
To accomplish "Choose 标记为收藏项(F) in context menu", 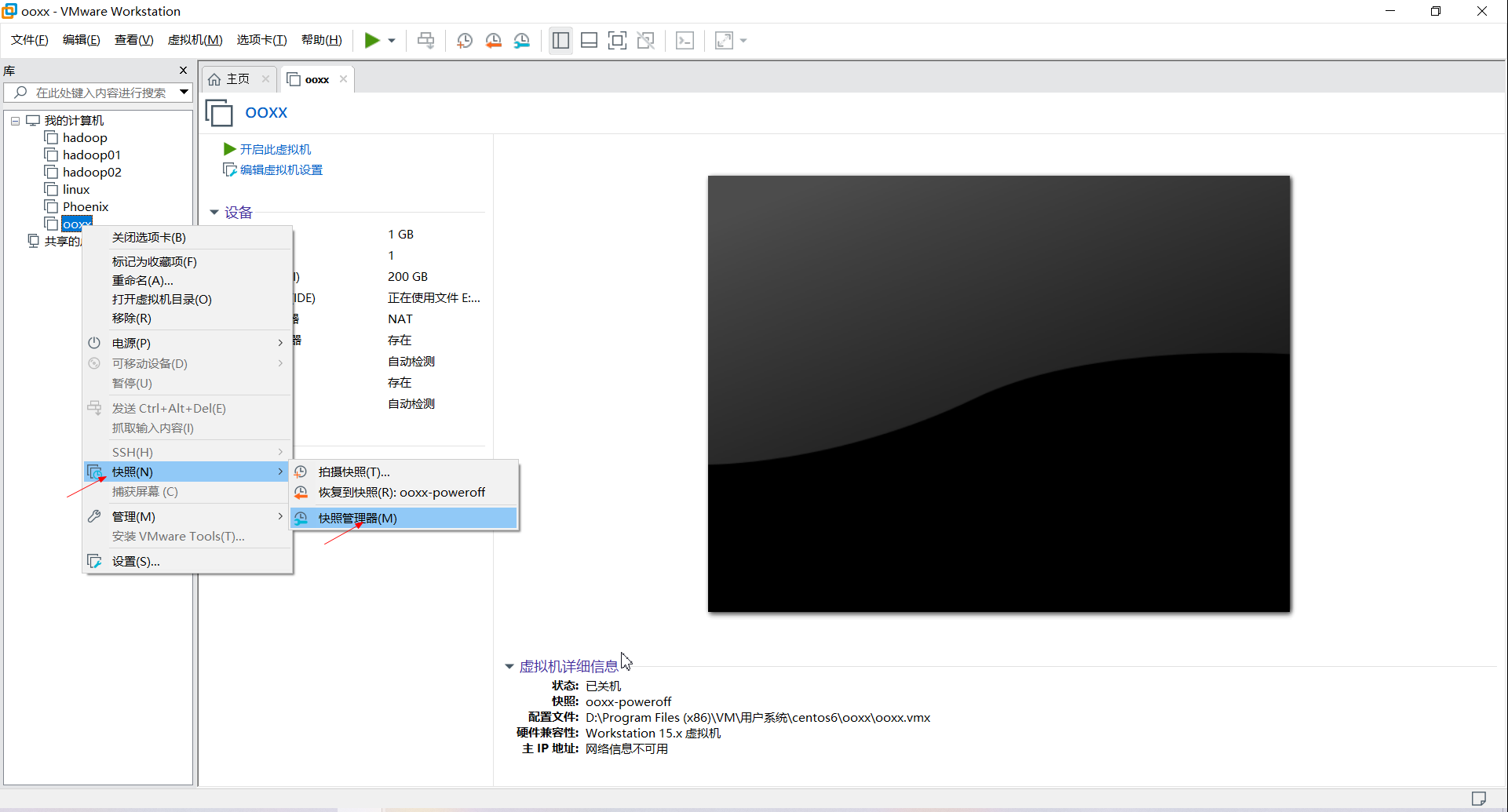I will click(x=188, y=262).
